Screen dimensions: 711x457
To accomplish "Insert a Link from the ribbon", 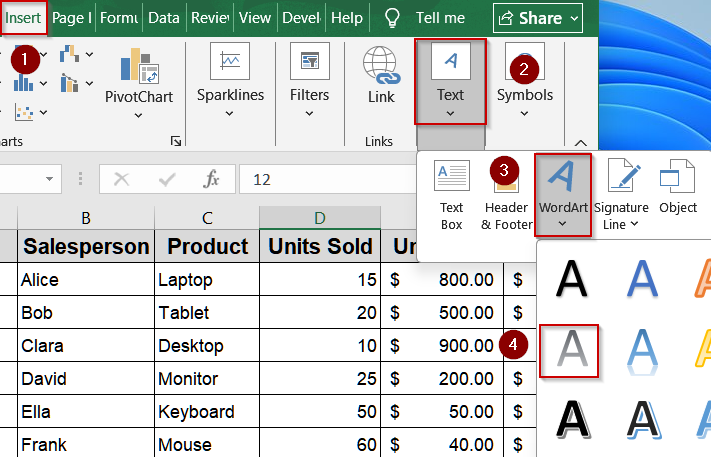I will [381, 76].
